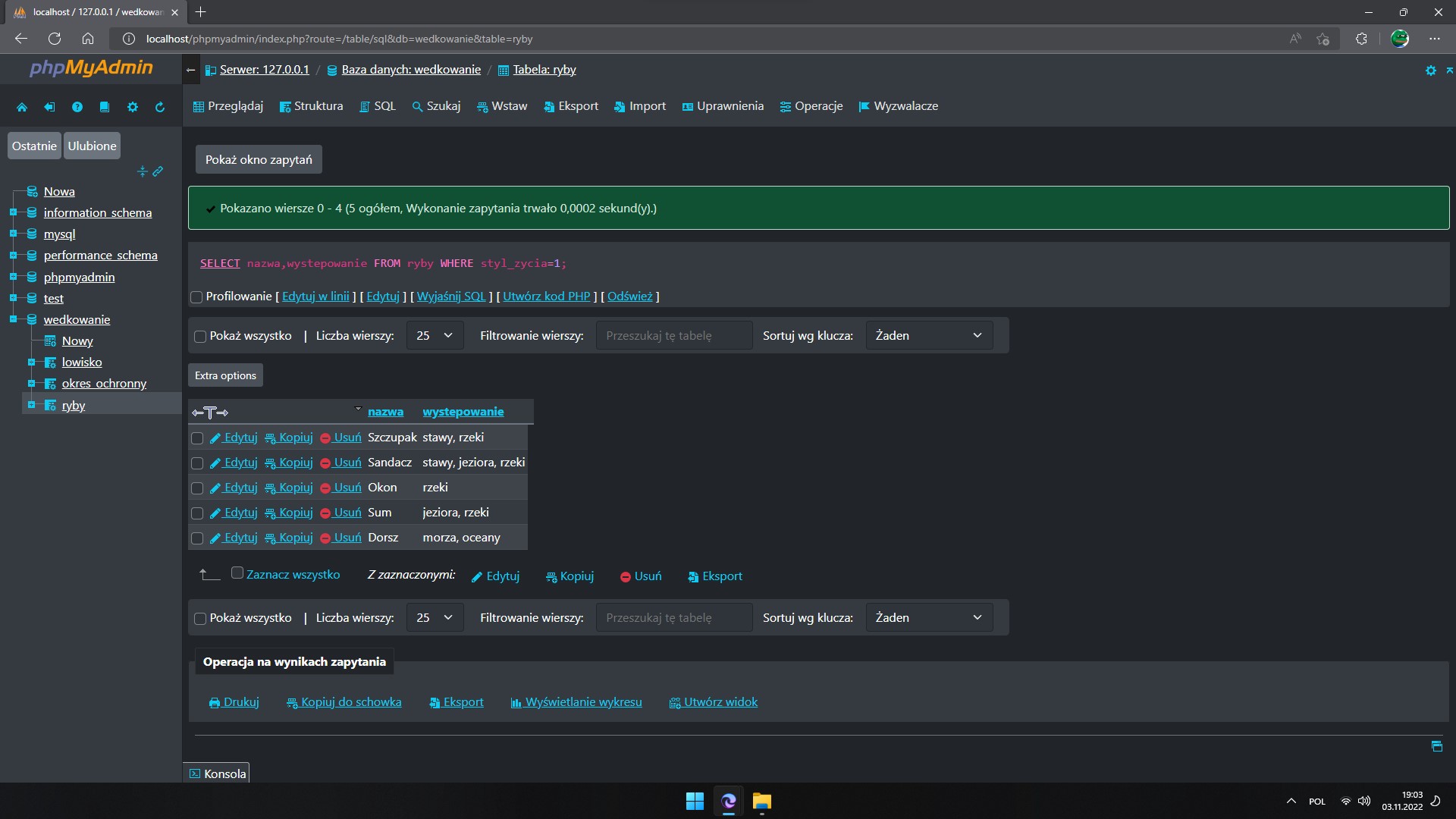The width and height of the screenshot is (1456, 819).
Task: Open the Wyzwalacze tab
Action: (x=899, y=106)
